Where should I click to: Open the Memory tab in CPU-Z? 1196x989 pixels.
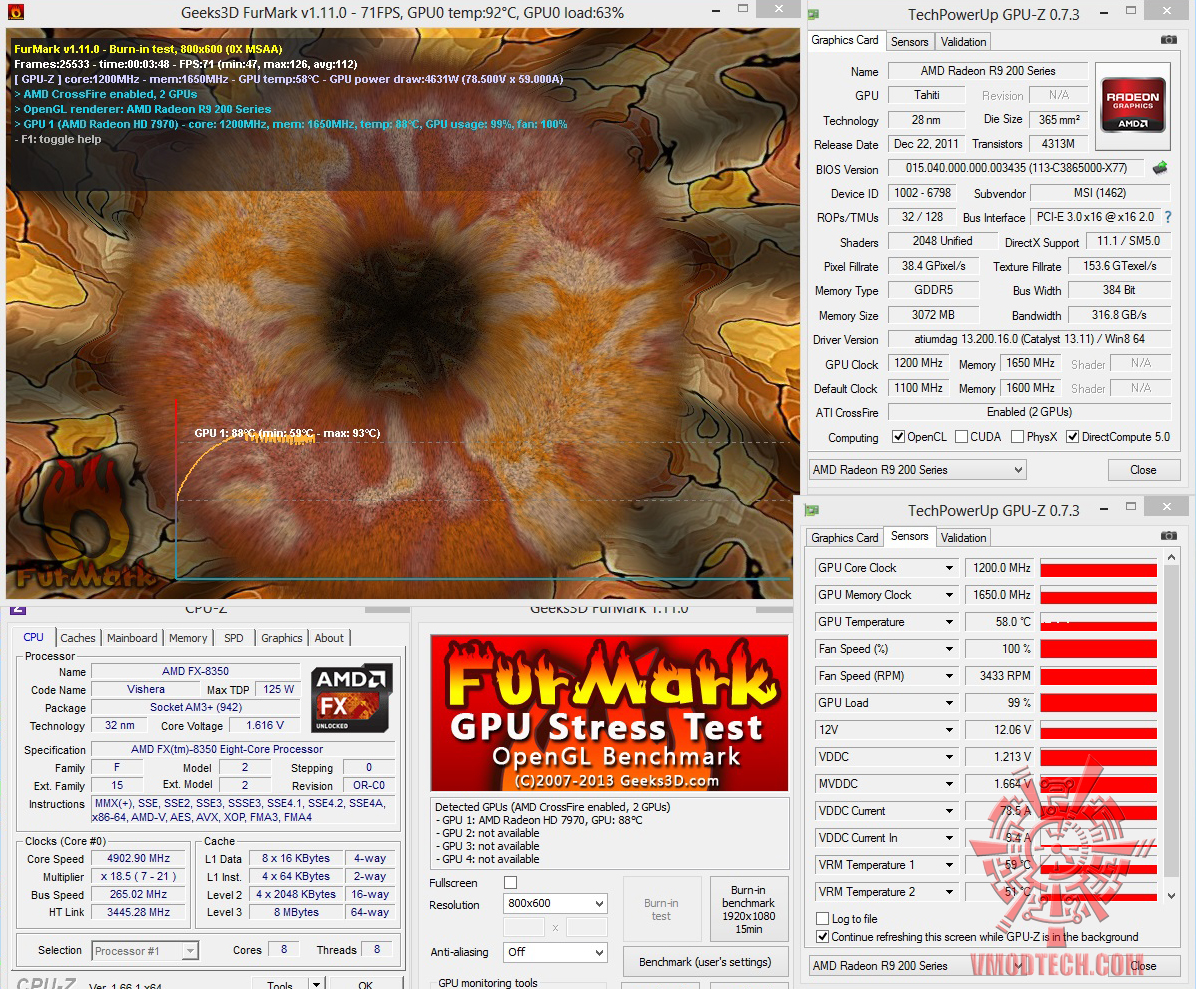[x=188, y=638]
